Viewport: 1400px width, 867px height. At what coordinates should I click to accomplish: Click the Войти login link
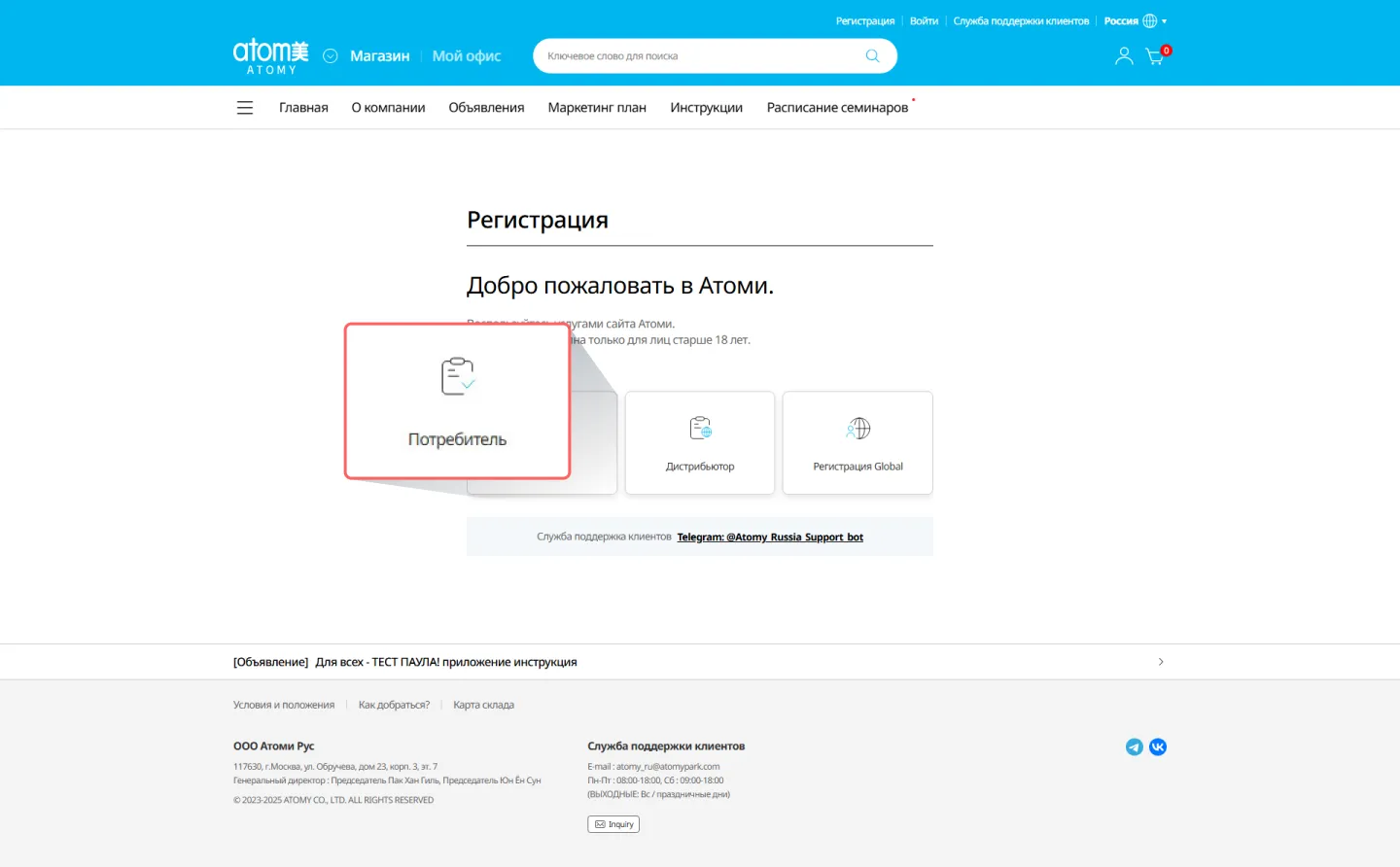924,20
